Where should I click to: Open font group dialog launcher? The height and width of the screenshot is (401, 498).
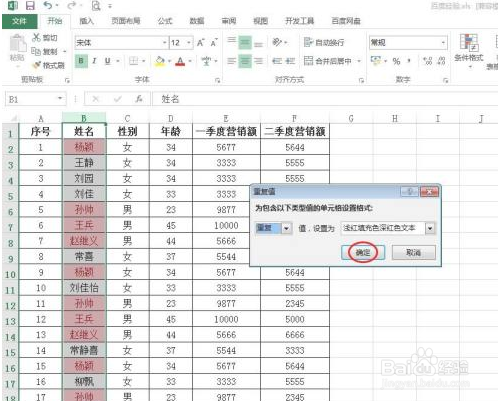pyautogui.click(x=218, y=80)
